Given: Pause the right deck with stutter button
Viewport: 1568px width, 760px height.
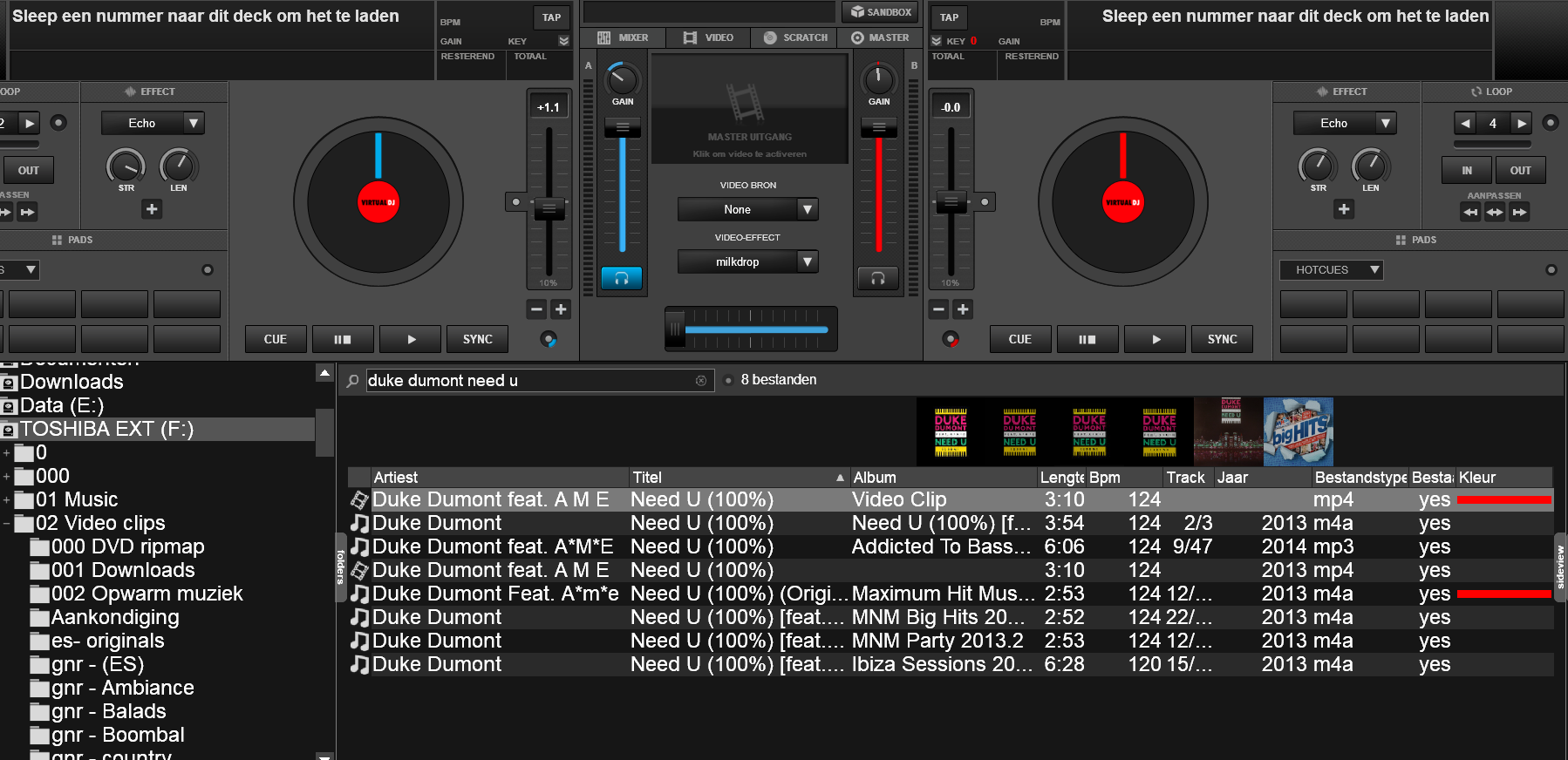Looking at the screenshot, I should click(1087, 339).
